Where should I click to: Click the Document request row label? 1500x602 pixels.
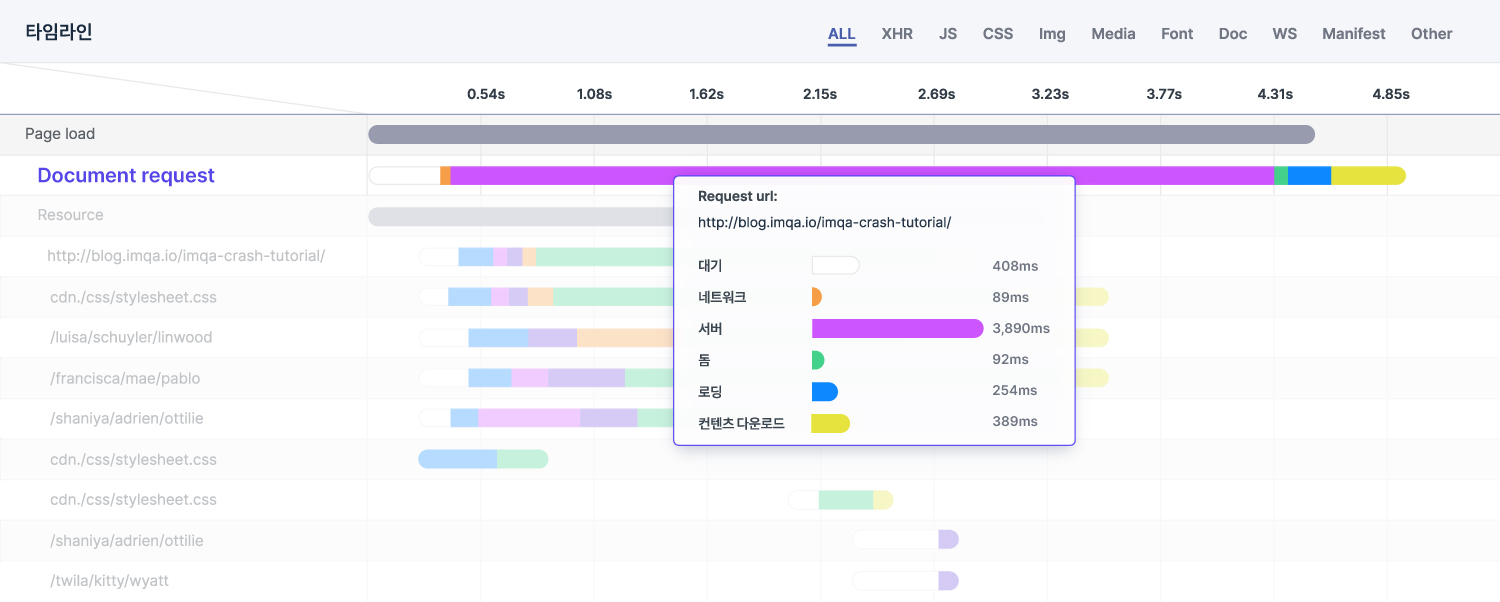[x=126, y=176]
